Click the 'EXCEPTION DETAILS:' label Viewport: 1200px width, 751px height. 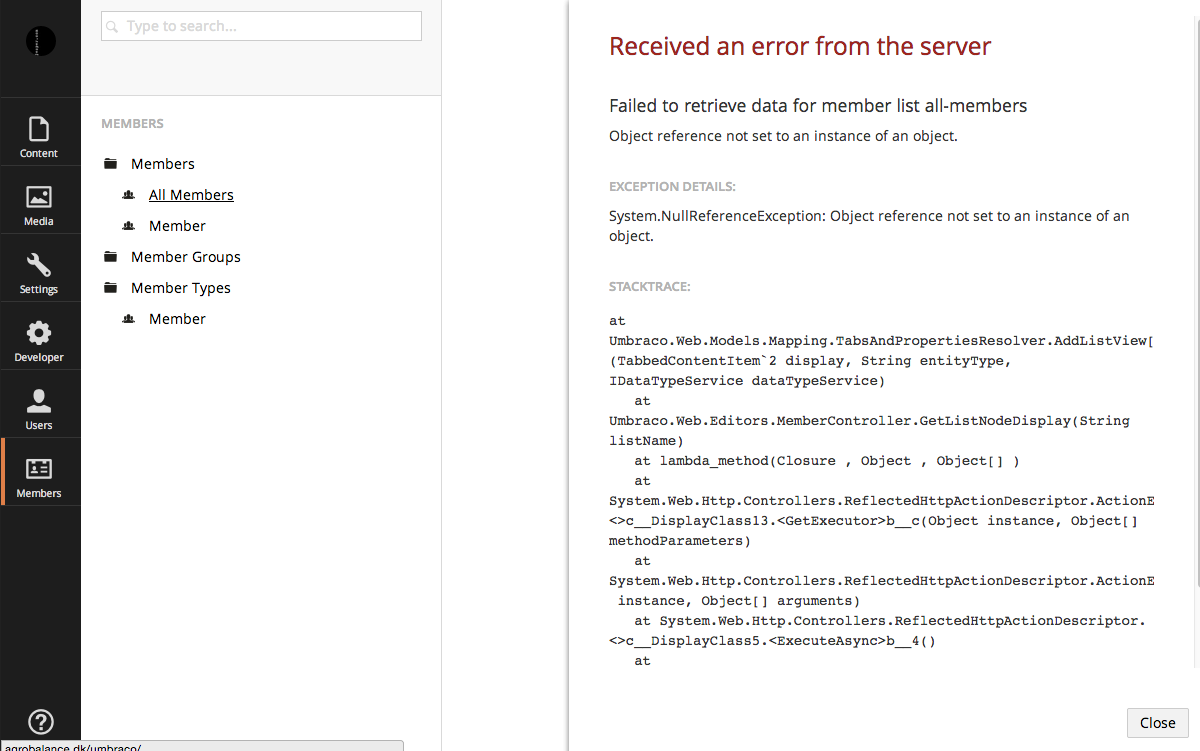[x=672, y=187]
